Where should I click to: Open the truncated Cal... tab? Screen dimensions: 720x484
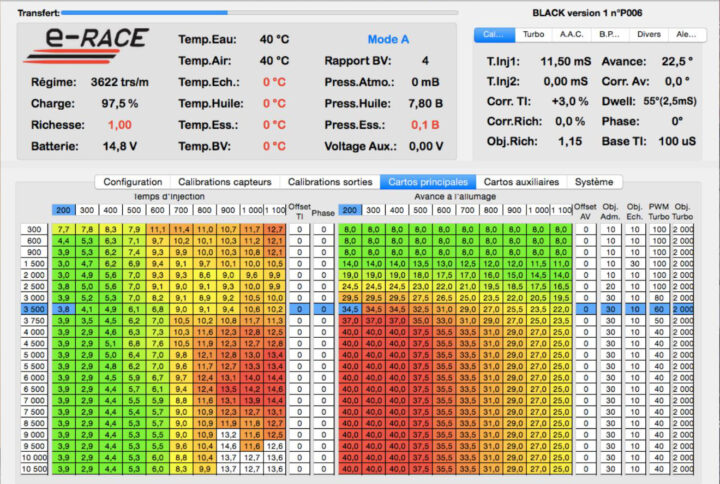[x=494, y=34]
